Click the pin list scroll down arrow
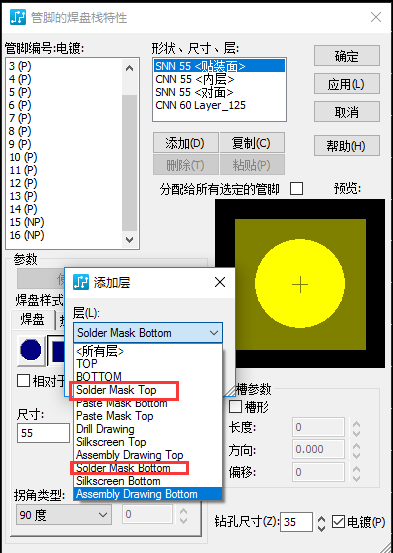Screen dimensions: 393x553 tap(129, 240)
